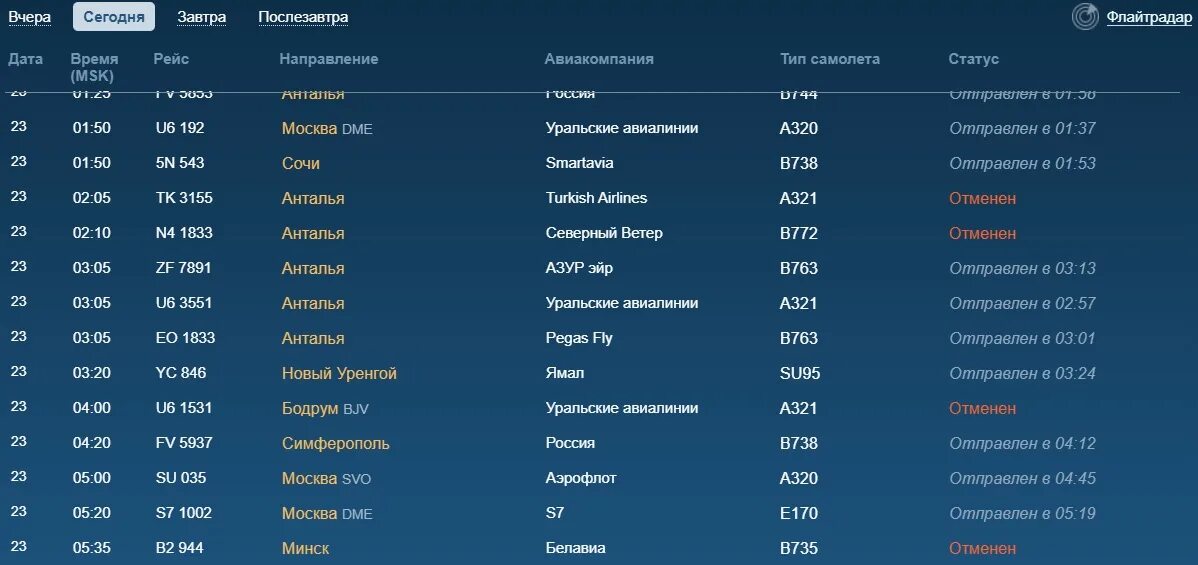Screen dimensions: 1198x565
Task: Select the Сегодня tab
Action: 114,17
